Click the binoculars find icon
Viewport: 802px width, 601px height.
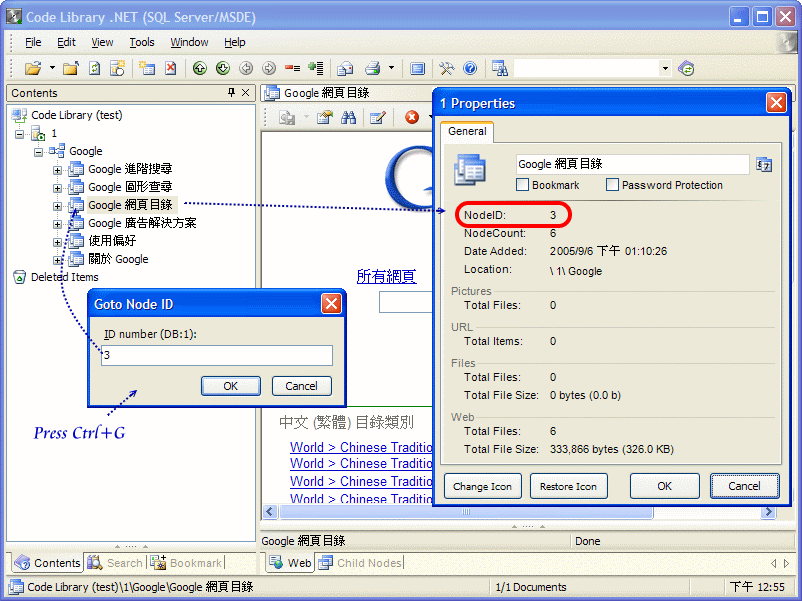pos(348,118)
